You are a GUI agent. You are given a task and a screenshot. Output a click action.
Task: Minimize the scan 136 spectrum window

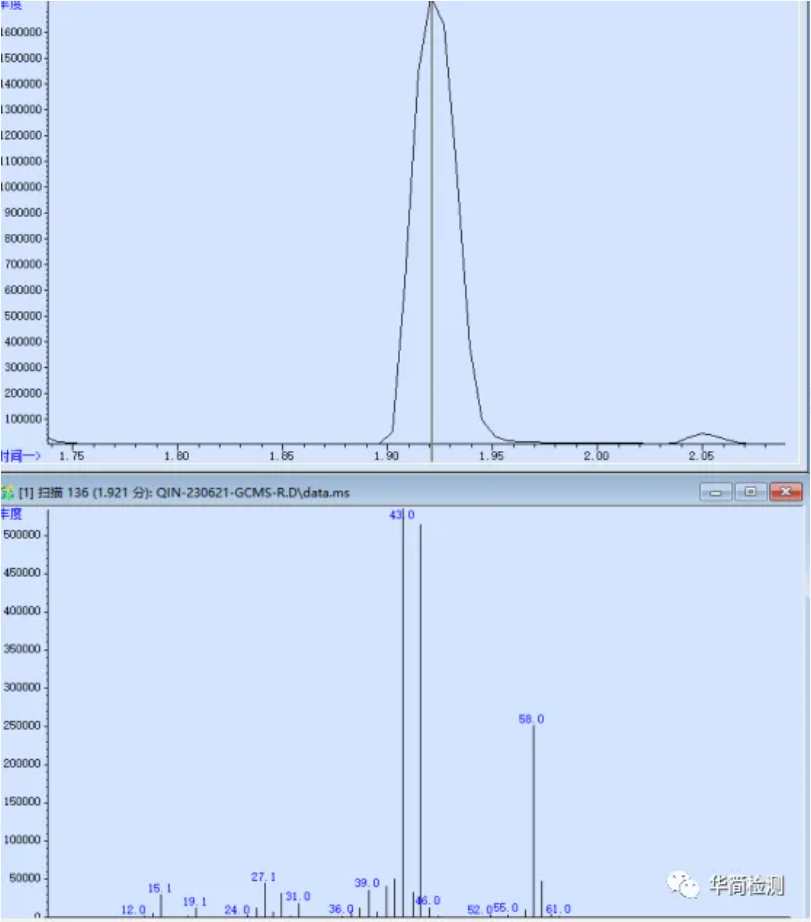click(x=716, y=492)
